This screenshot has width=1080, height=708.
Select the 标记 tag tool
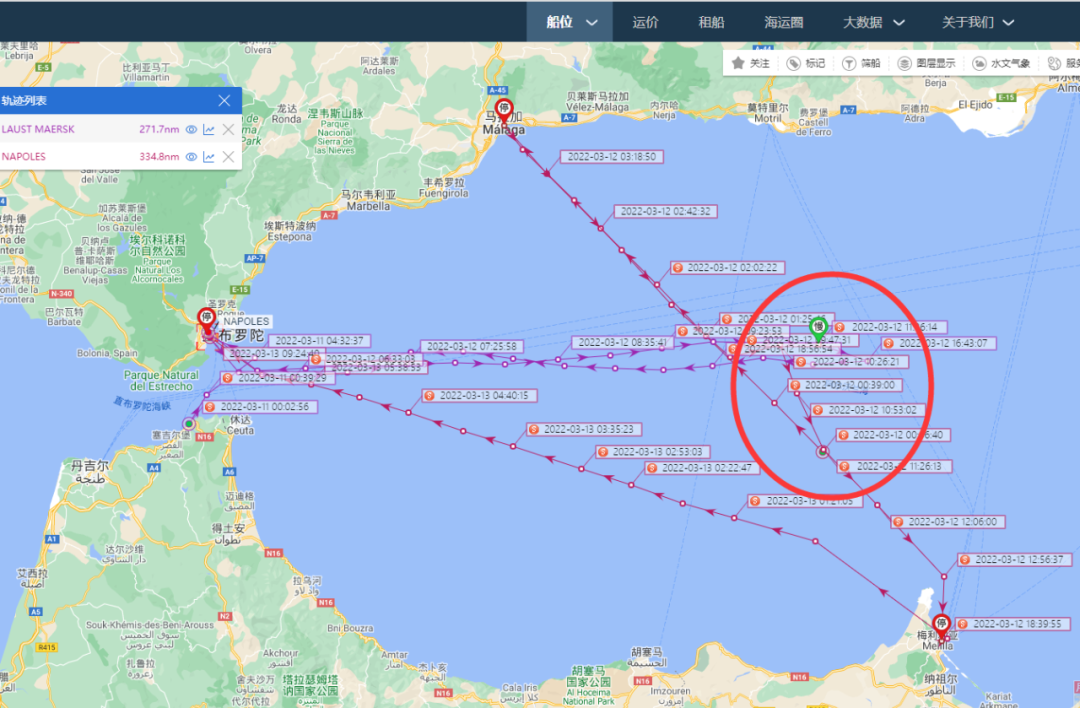point(805,63)
